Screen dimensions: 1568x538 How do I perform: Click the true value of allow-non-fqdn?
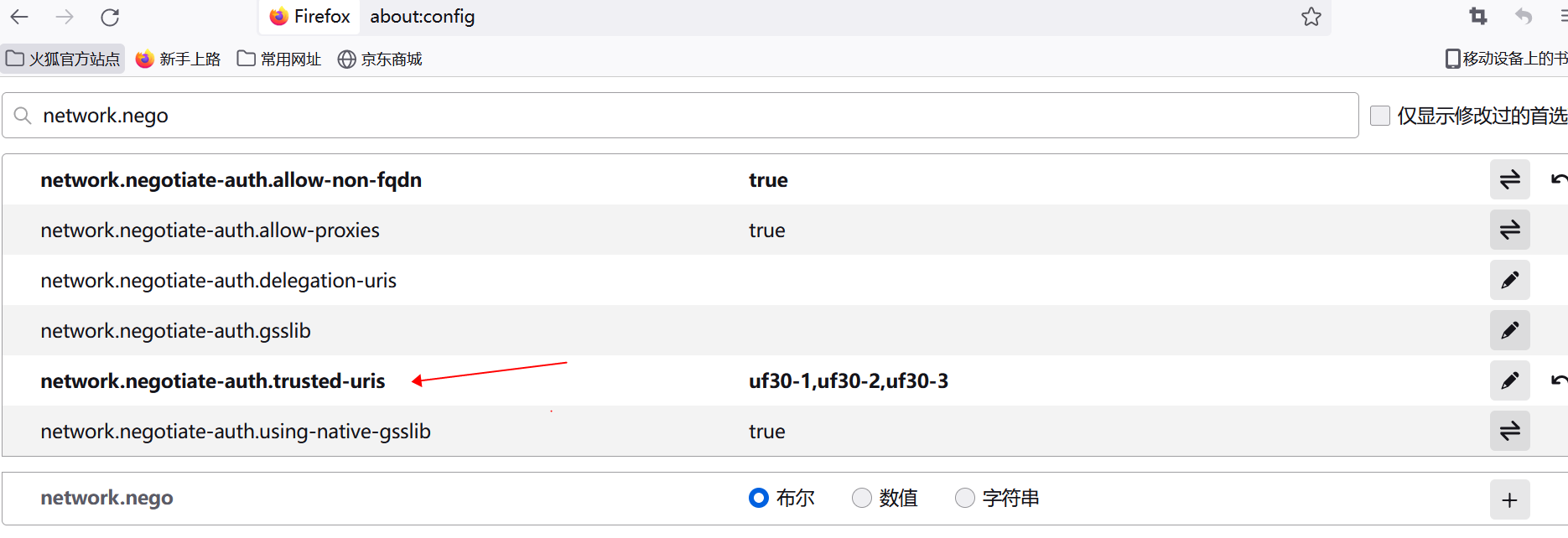tap(768, 180)
